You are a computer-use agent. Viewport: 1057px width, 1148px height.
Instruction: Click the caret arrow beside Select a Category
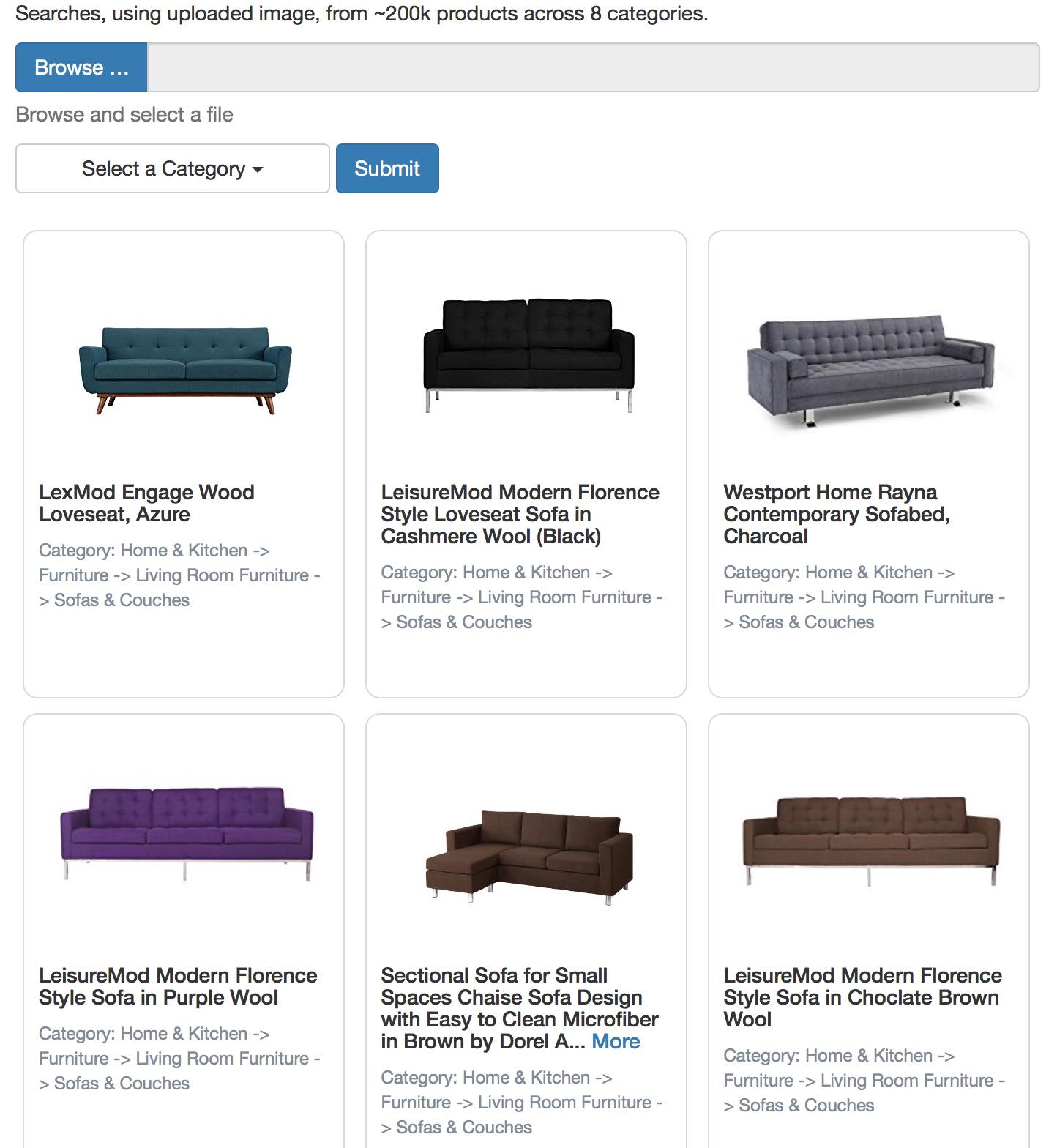pyautogui.click(x=258, y=170)
